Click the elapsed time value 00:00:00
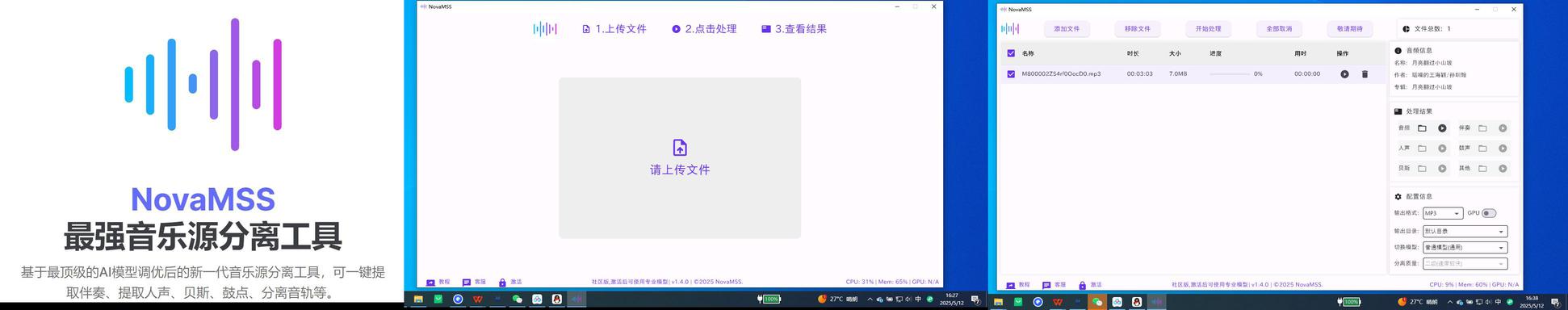The width and height of the screenshot is (1568, 310). pos(1307,74)
